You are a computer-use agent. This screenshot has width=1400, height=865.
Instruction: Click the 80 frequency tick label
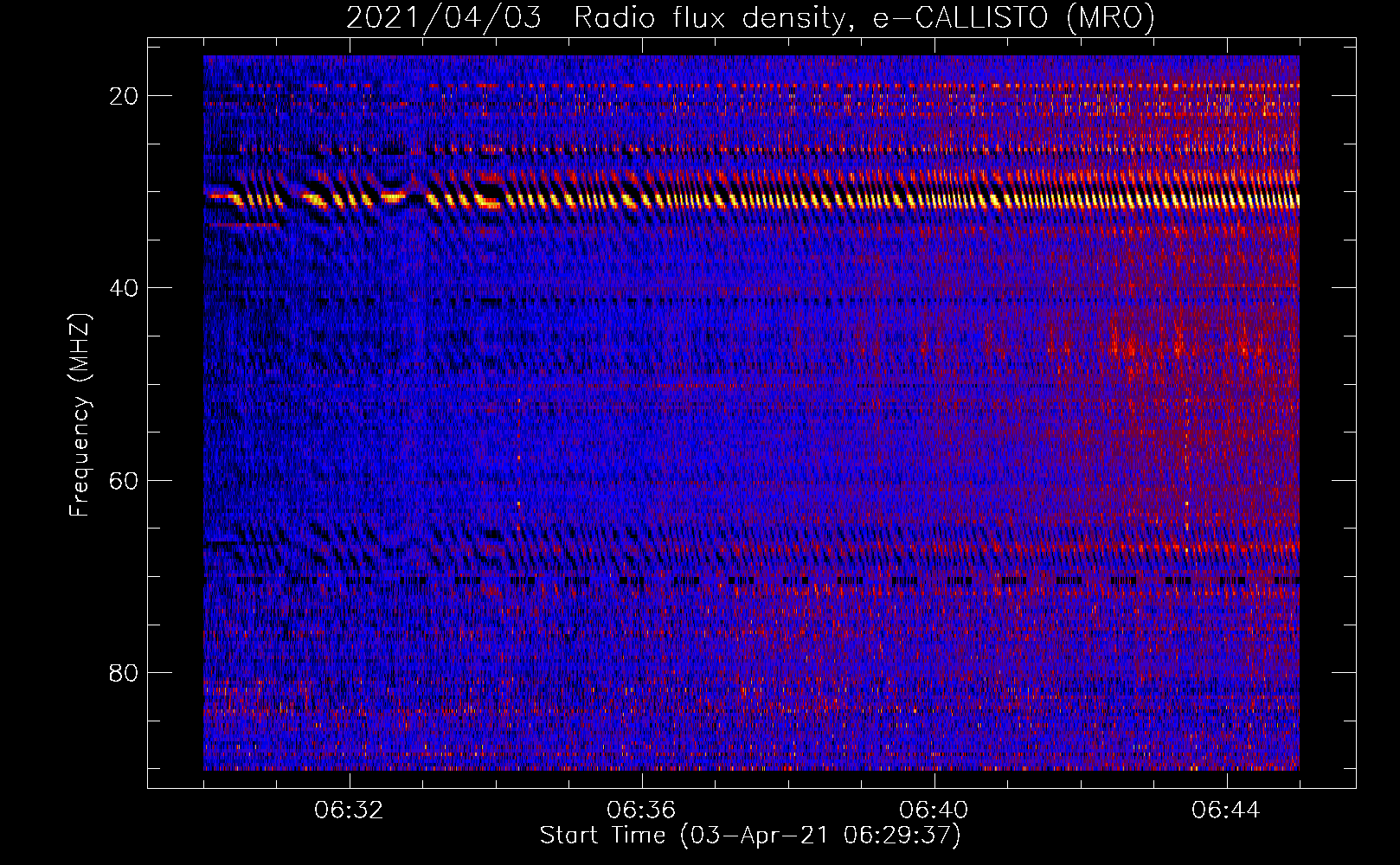pos(124,672)
